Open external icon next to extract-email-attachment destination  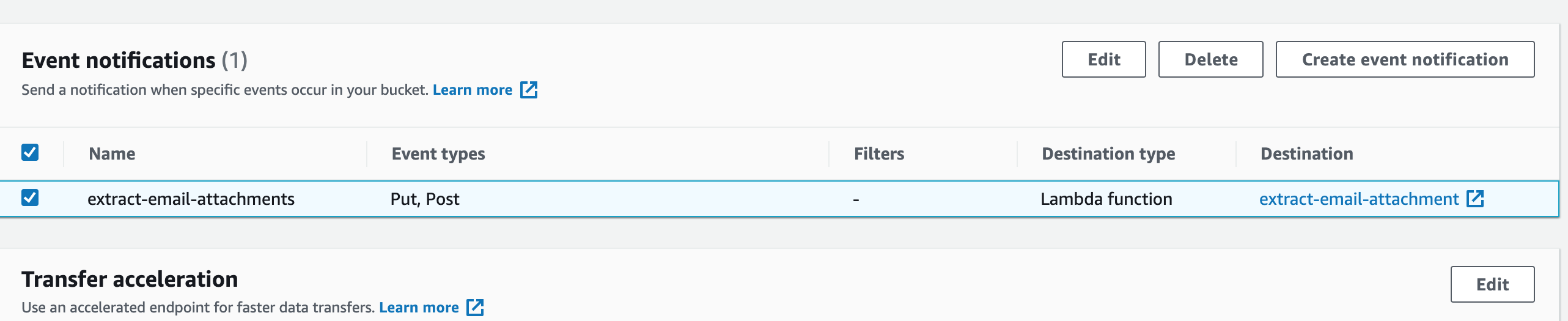click(1475, 199)
